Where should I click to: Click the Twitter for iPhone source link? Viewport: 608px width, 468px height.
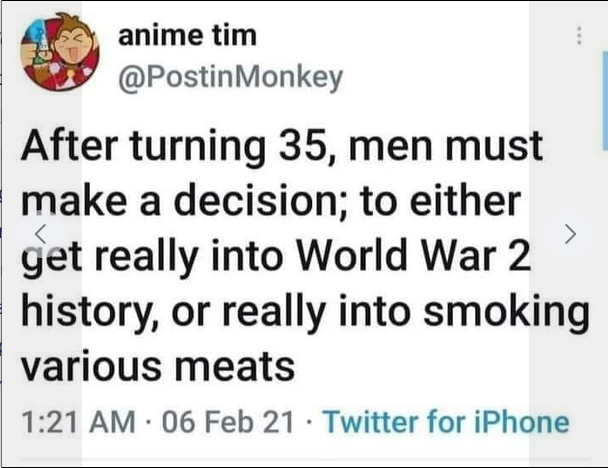click(x=448, y=422)
